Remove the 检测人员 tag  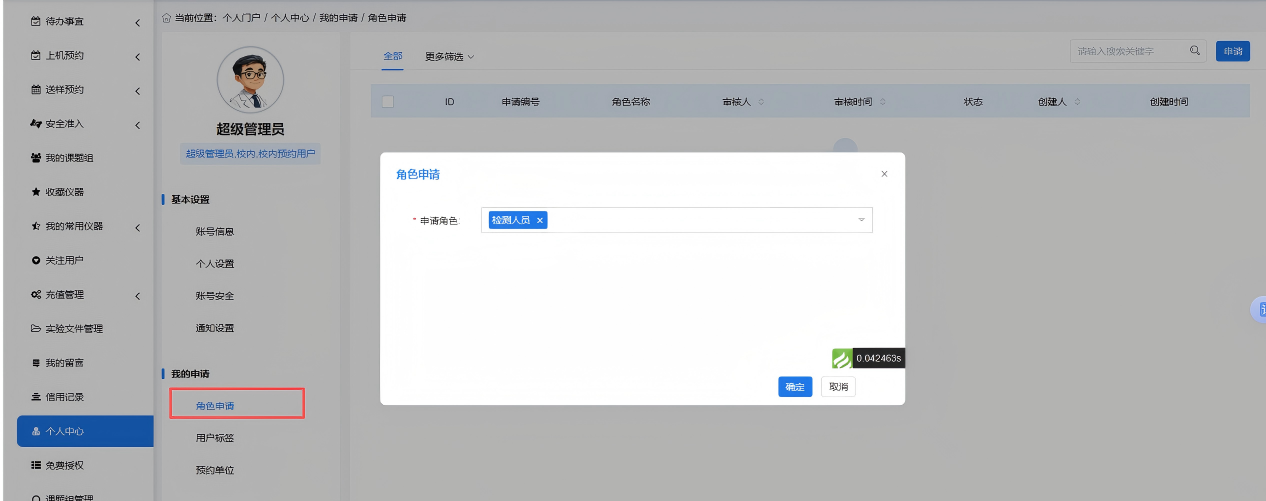[x=540, y=220]
